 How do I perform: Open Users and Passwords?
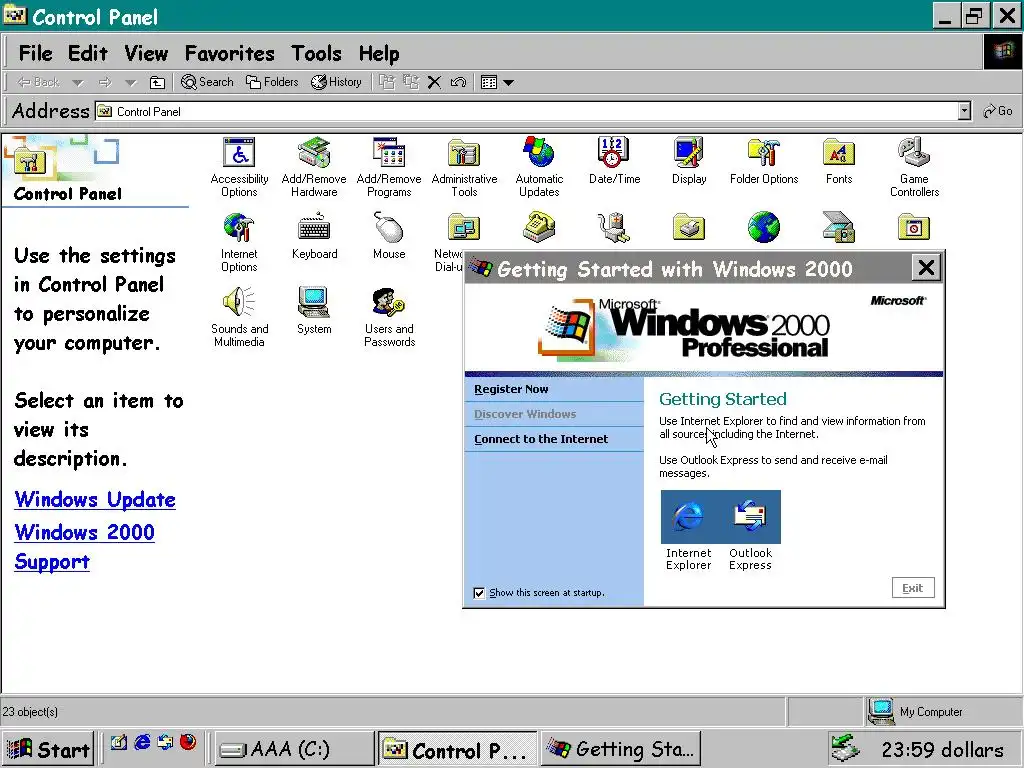(389, 317)
